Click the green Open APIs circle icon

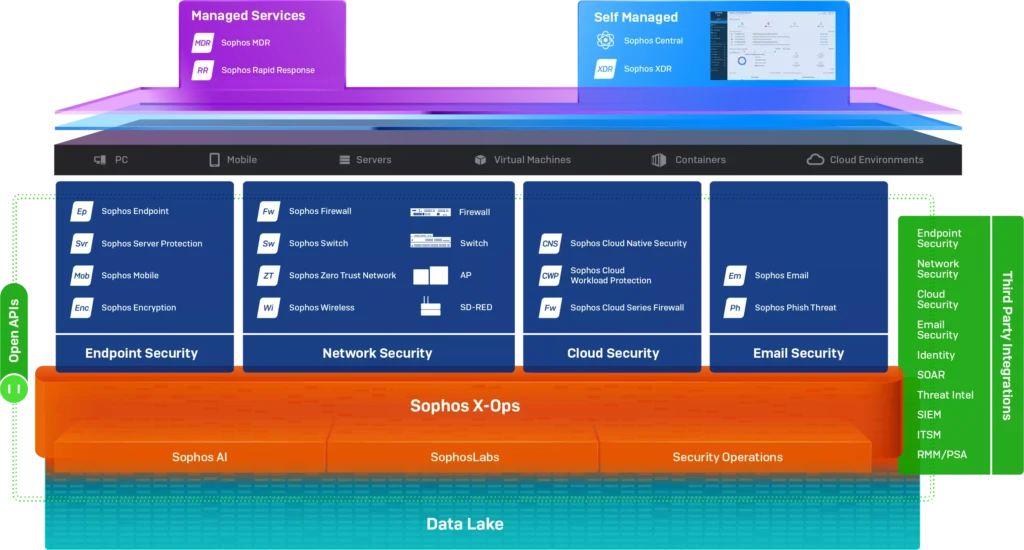(14, 389)
